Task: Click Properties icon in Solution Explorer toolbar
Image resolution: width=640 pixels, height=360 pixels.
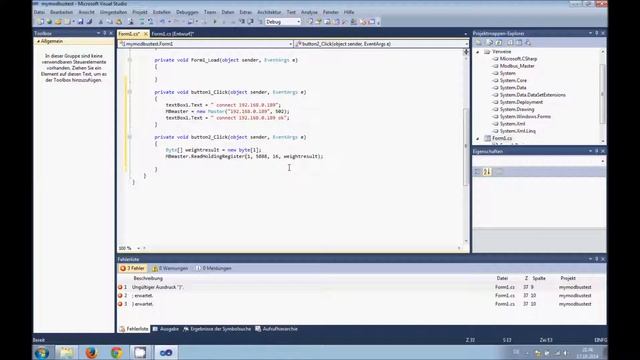Action: 479,42
